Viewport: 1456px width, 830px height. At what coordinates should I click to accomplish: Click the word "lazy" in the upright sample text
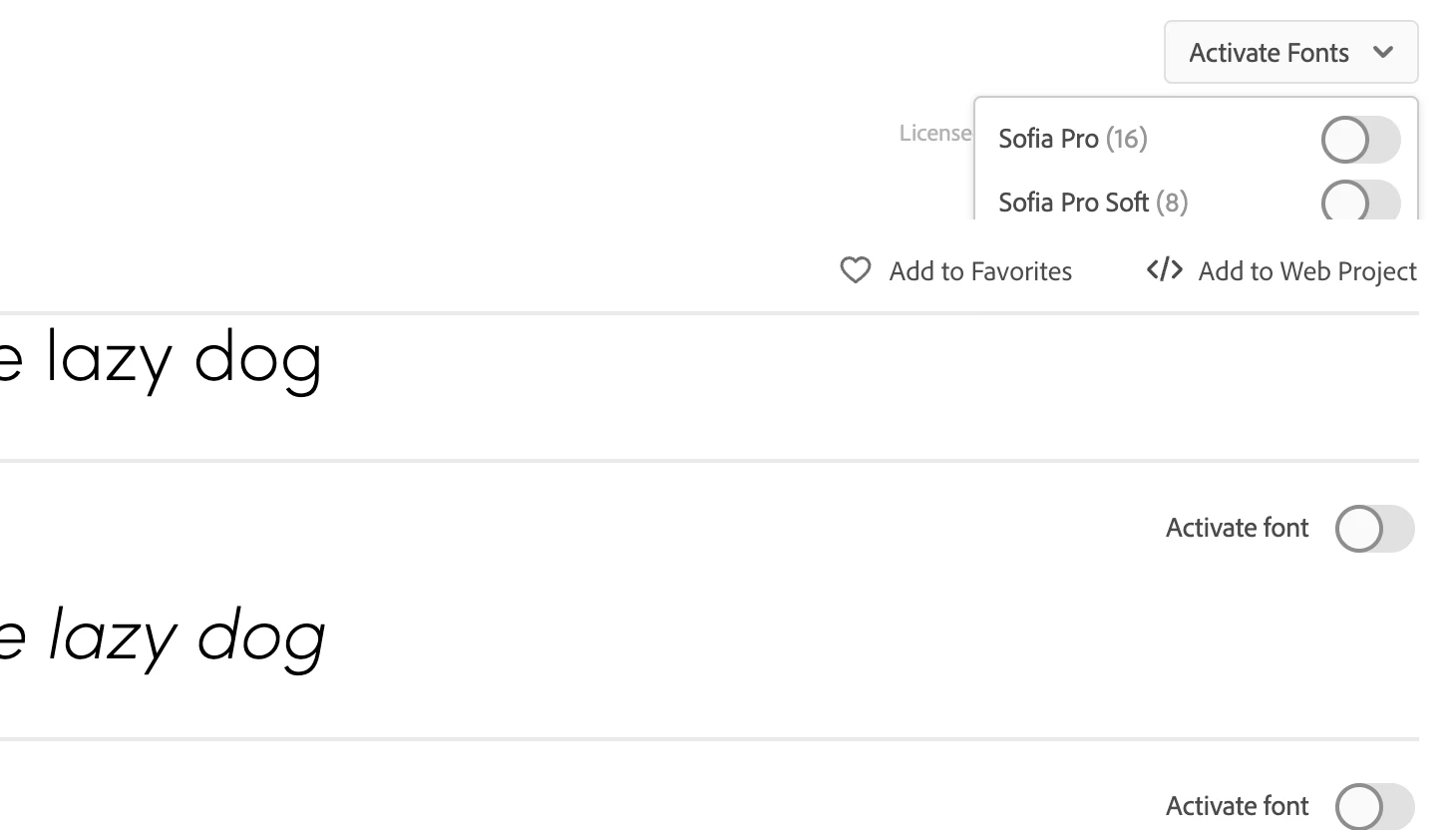coord(110,359)
